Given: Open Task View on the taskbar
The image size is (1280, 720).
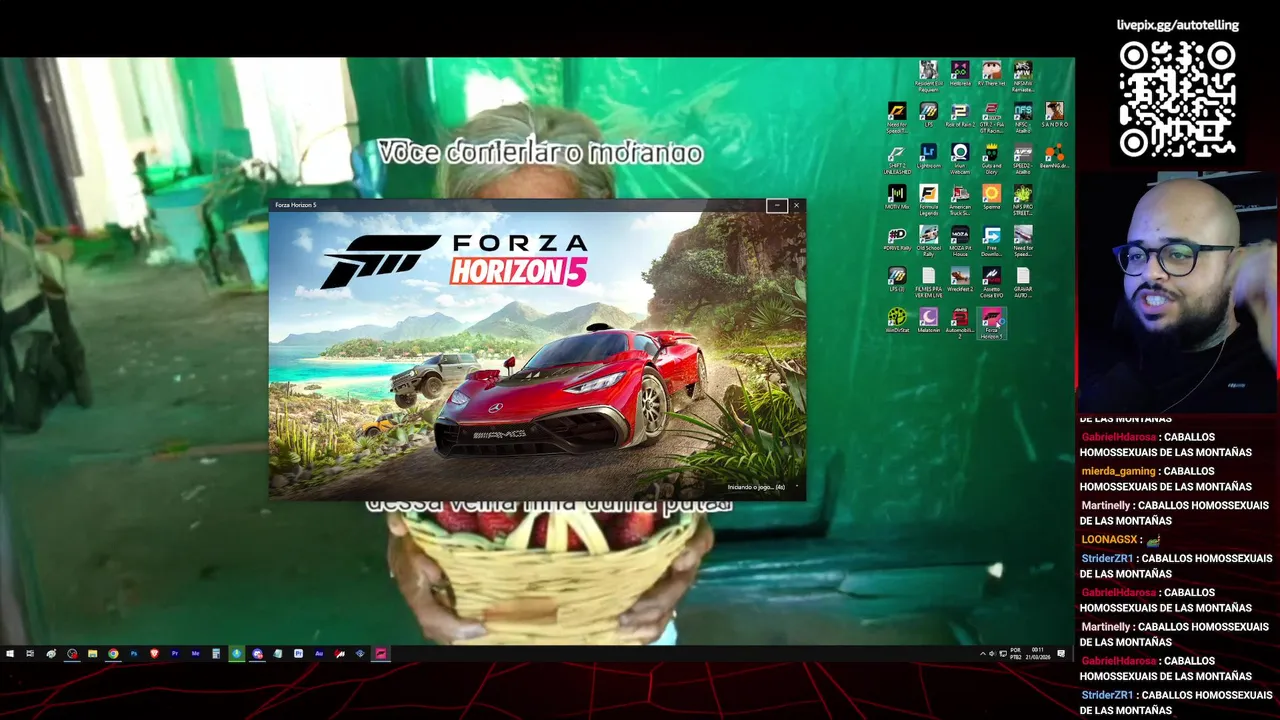Looking at the screenshot, I should pyautogui.click(x=30, y=654).
